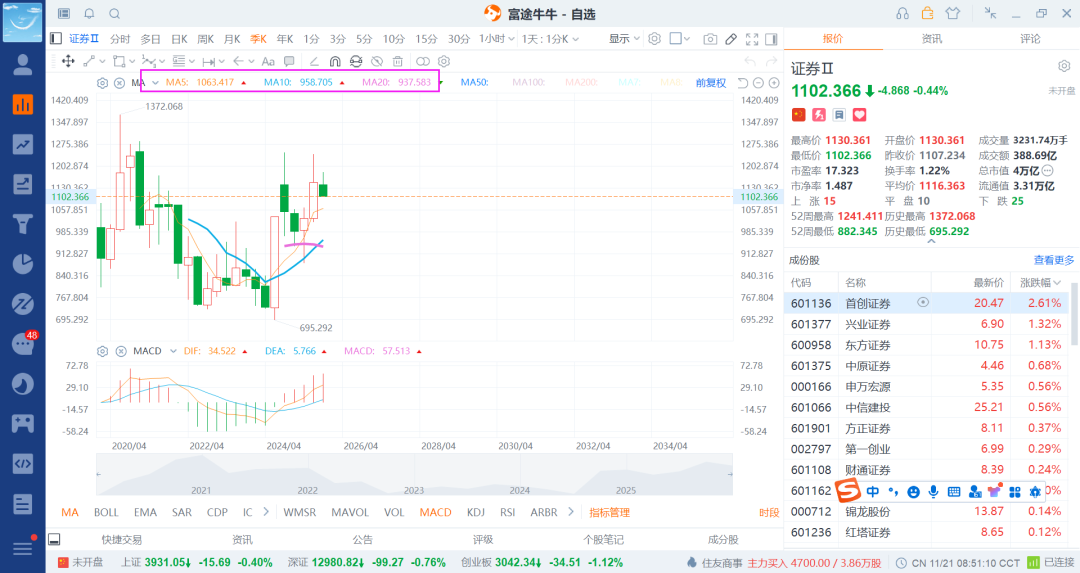Expand the line drawing tool dropdown
Screen dimensions: 1080x573
click(x=103, y=61)
